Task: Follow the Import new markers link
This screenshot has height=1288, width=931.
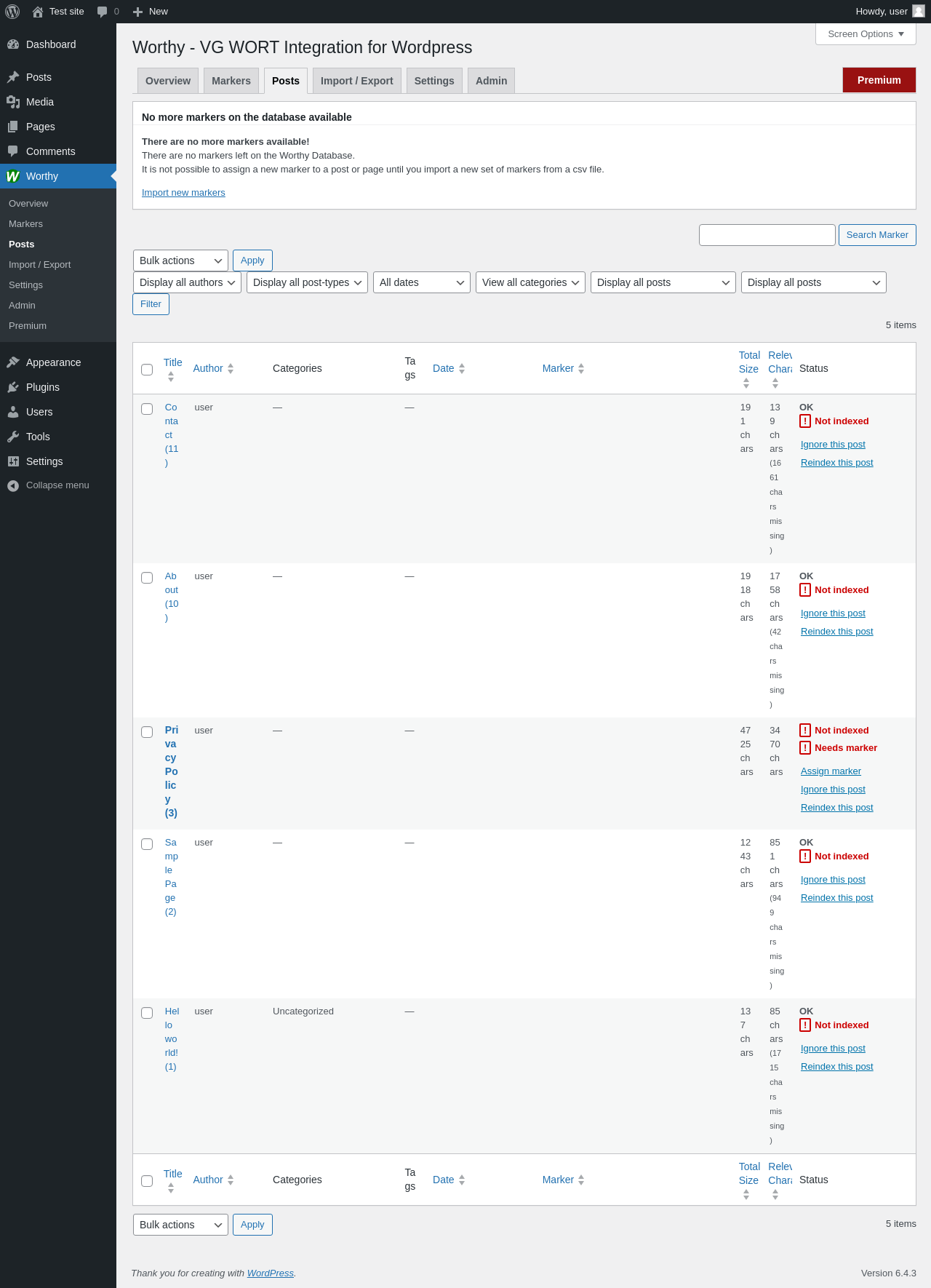Action: tap(183, 193)
